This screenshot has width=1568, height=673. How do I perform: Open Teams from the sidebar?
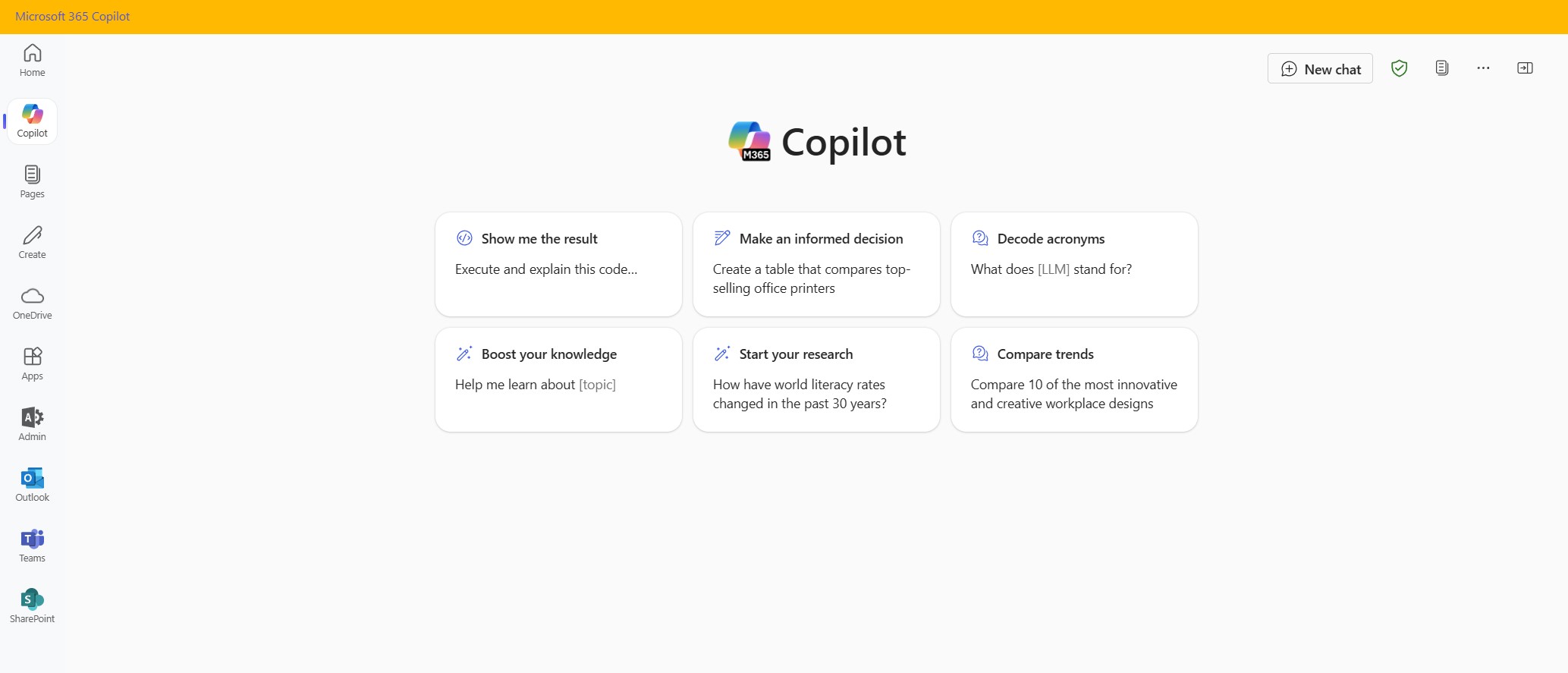point(31,545)
